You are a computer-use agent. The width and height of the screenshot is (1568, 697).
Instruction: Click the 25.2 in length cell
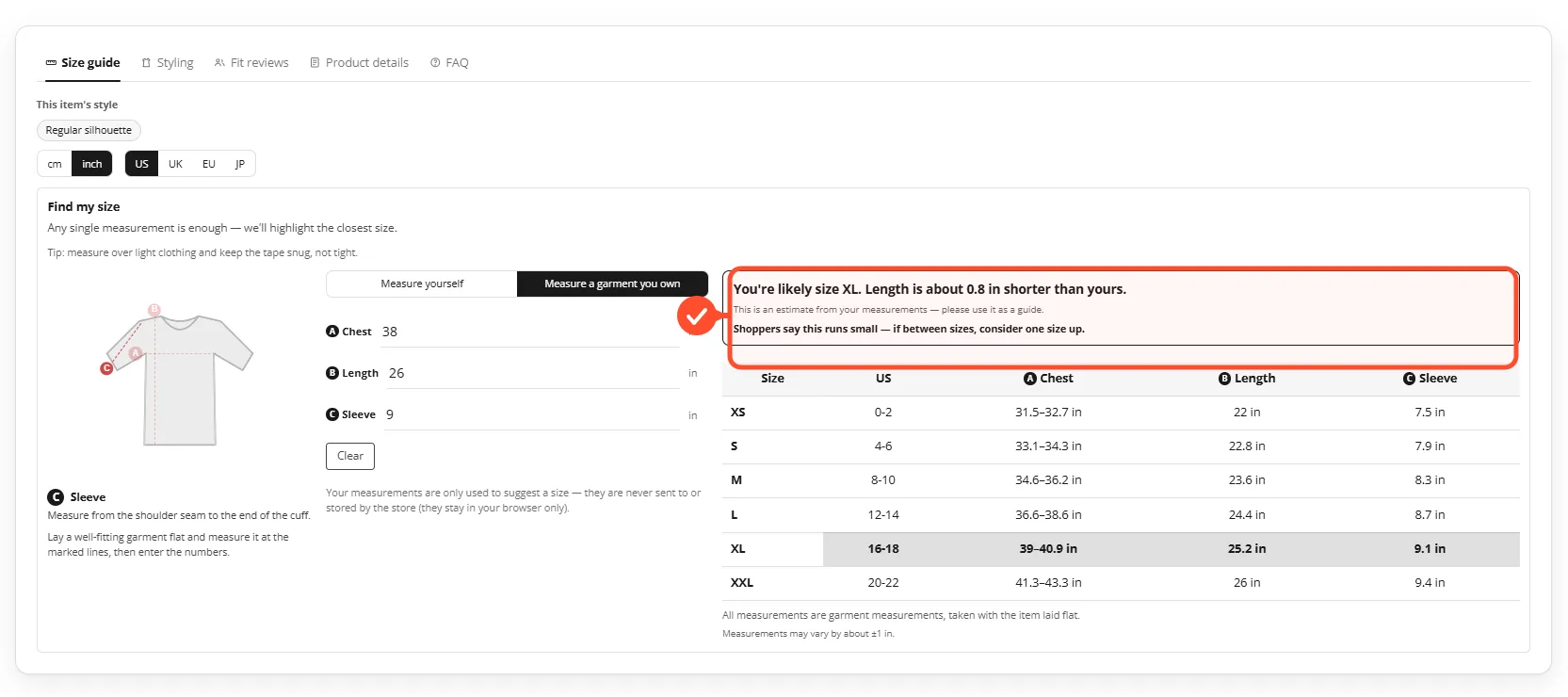[1247, 549]
